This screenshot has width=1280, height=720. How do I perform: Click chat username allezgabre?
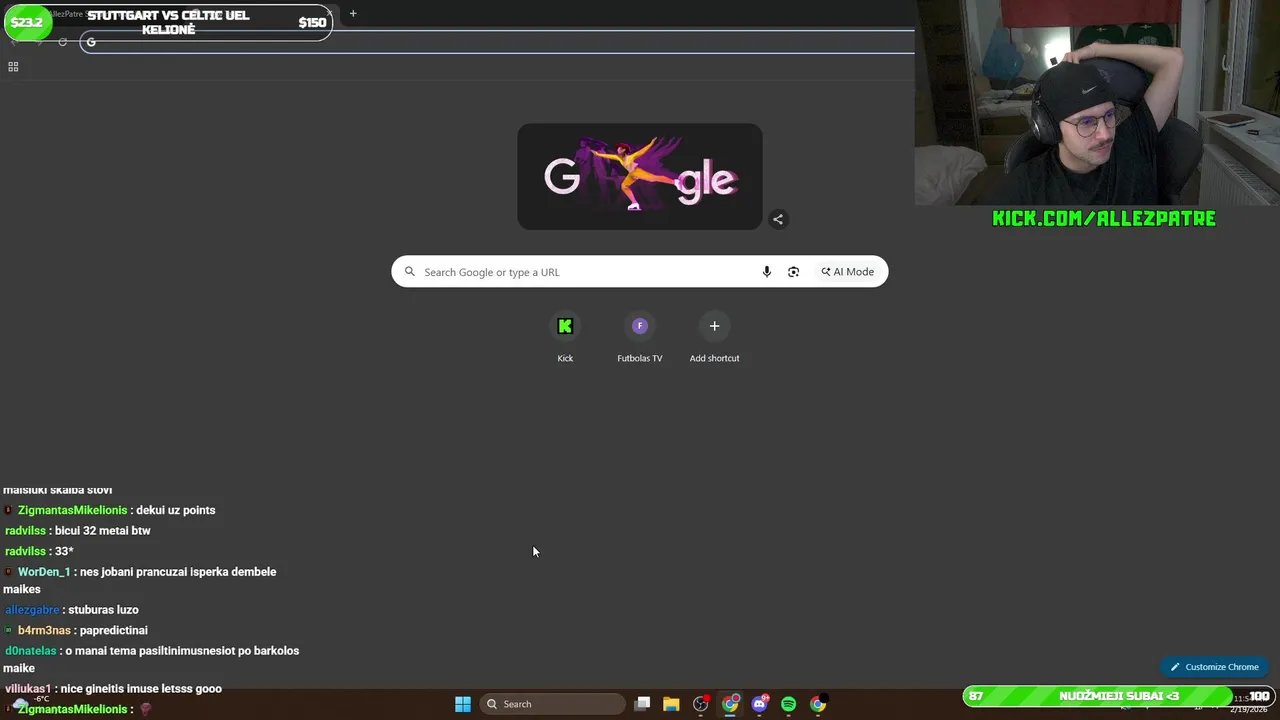(x=32, y=610)
